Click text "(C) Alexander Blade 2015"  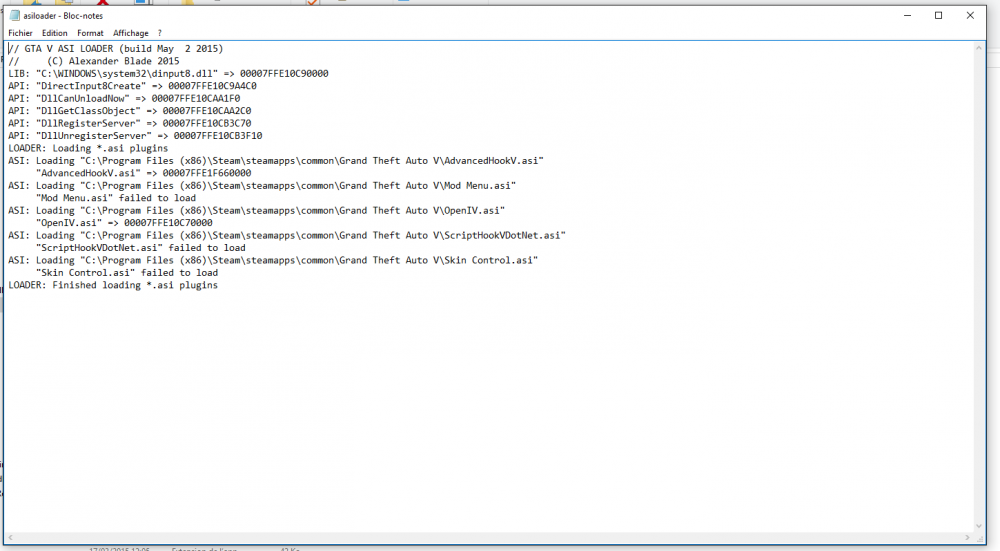click(x=113, y=61)
